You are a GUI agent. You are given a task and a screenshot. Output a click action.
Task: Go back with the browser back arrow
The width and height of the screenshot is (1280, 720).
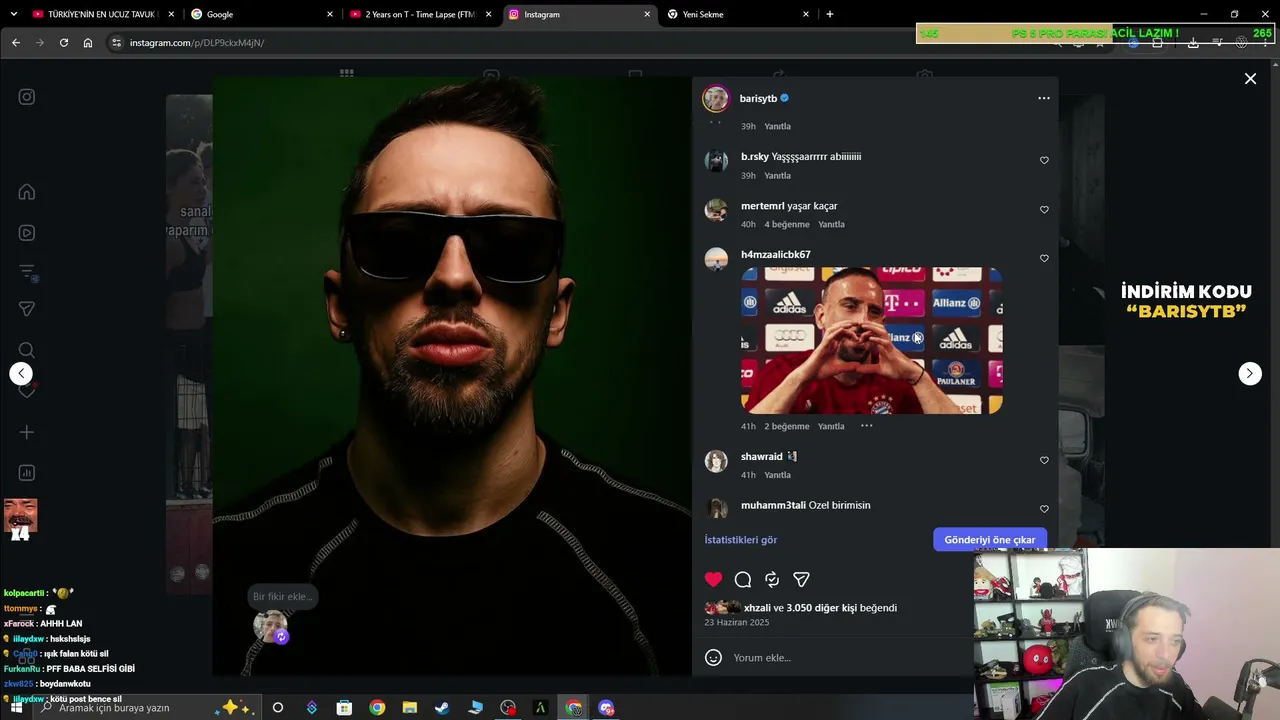click(x=16, y=43)
